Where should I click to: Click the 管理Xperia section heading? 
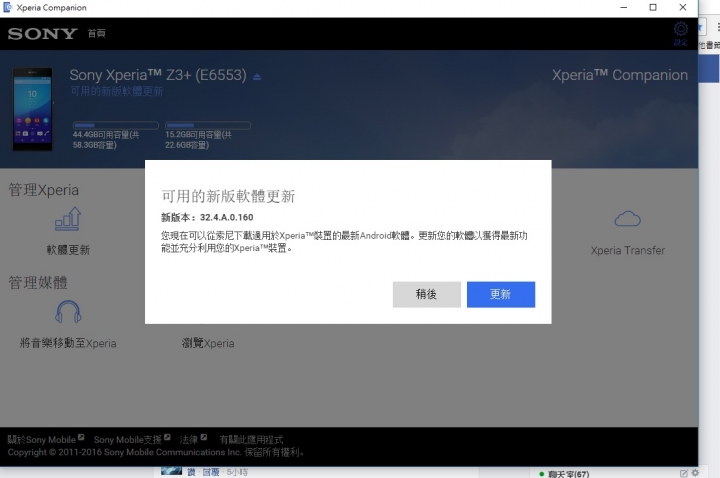(x=44, y=190)
